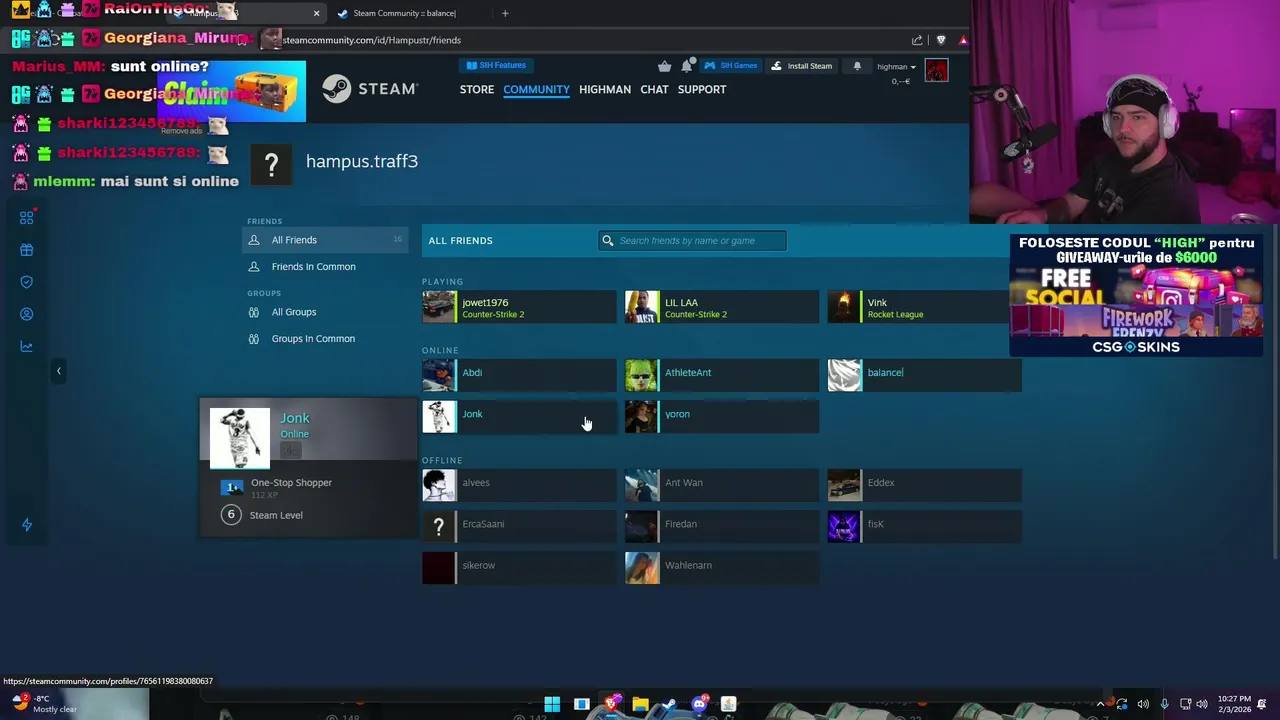Open notifications bell with badge beside basket
The width and height of the screenshot is (1280, 720).
[x=688, y=66]
